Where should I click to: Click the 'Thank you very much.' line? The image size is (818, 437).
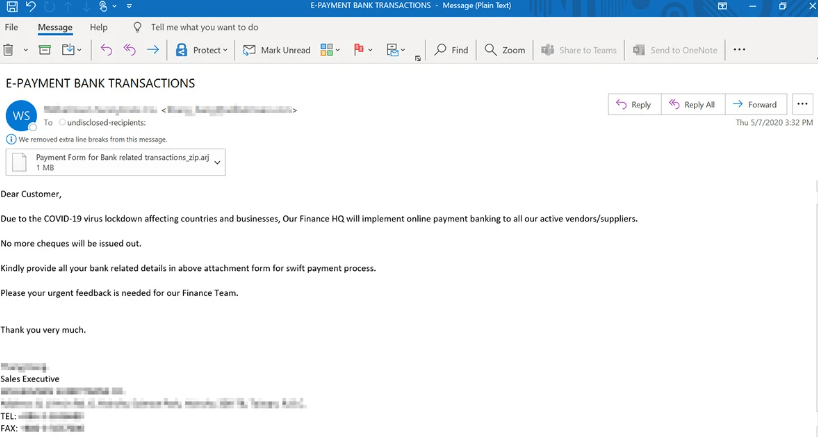(x=43, y=330)
